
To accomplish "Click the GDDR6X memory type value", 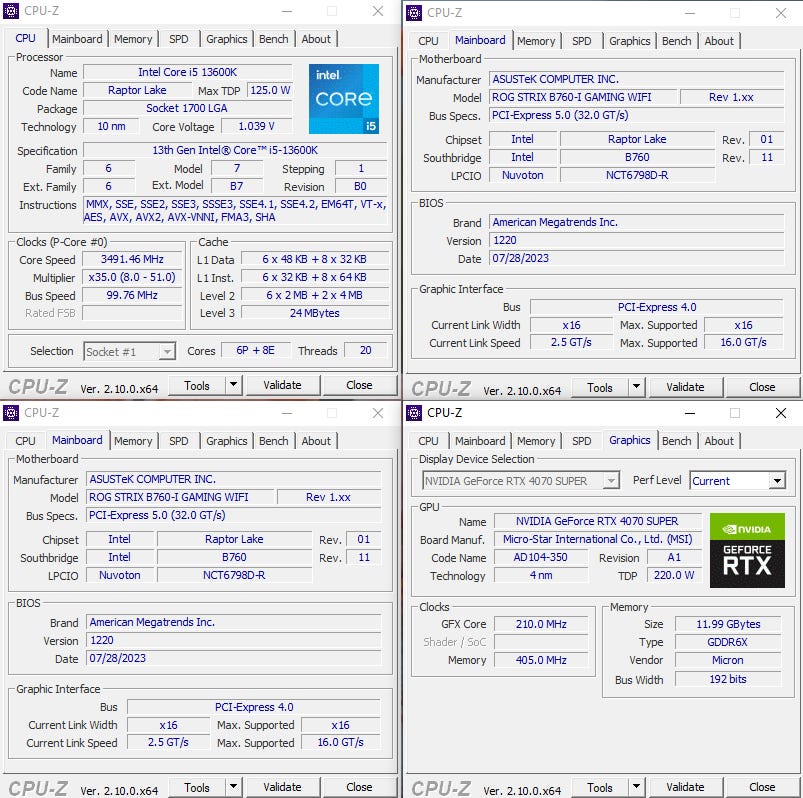I will click(728, 642).
